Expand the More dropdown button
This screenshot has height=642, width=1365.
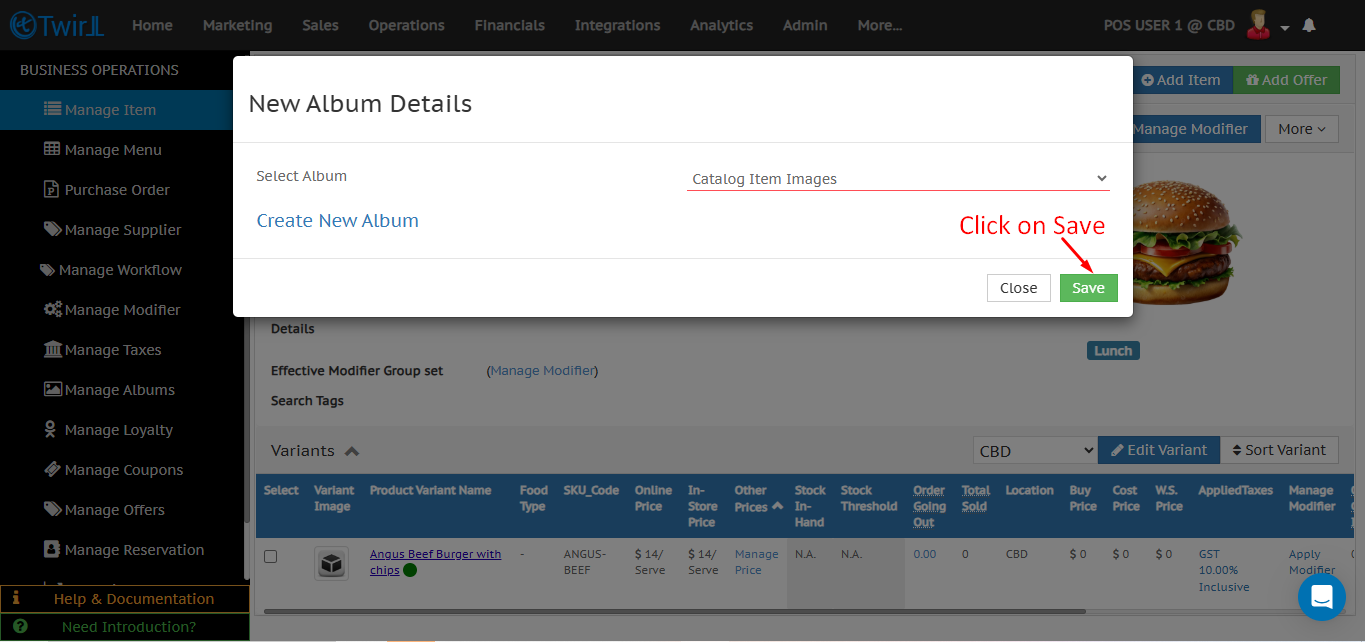pyautogui.click(x=1300, y=129)
